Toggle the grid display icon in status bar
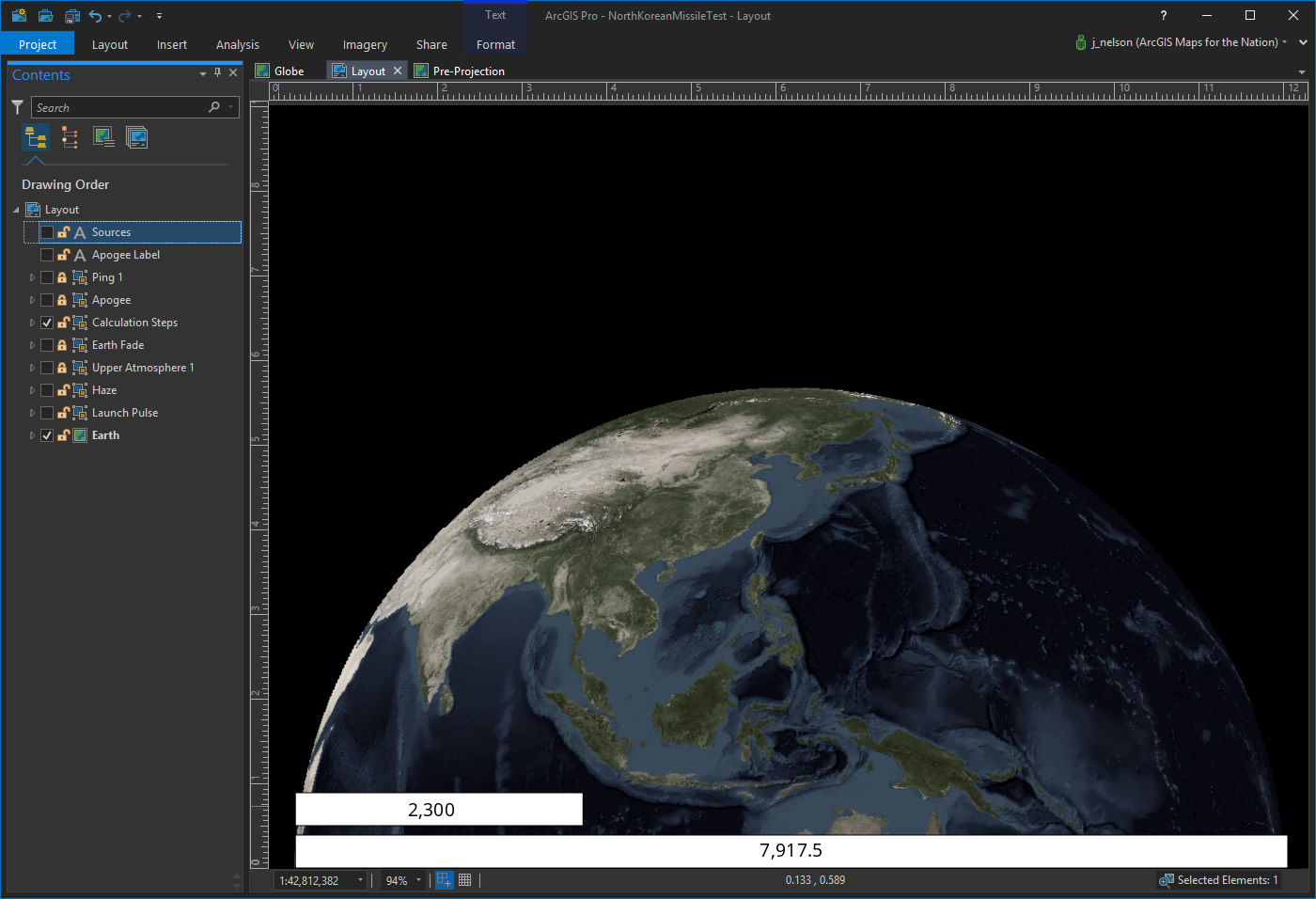The width and height of the screenshot is (1316, 899). pyautogui.click(x=464, y=880)
